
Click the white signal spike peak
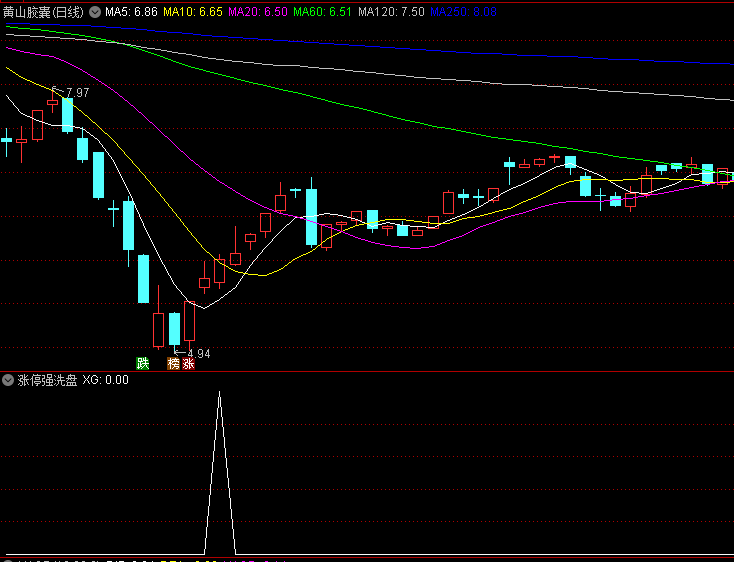point(220,393)
